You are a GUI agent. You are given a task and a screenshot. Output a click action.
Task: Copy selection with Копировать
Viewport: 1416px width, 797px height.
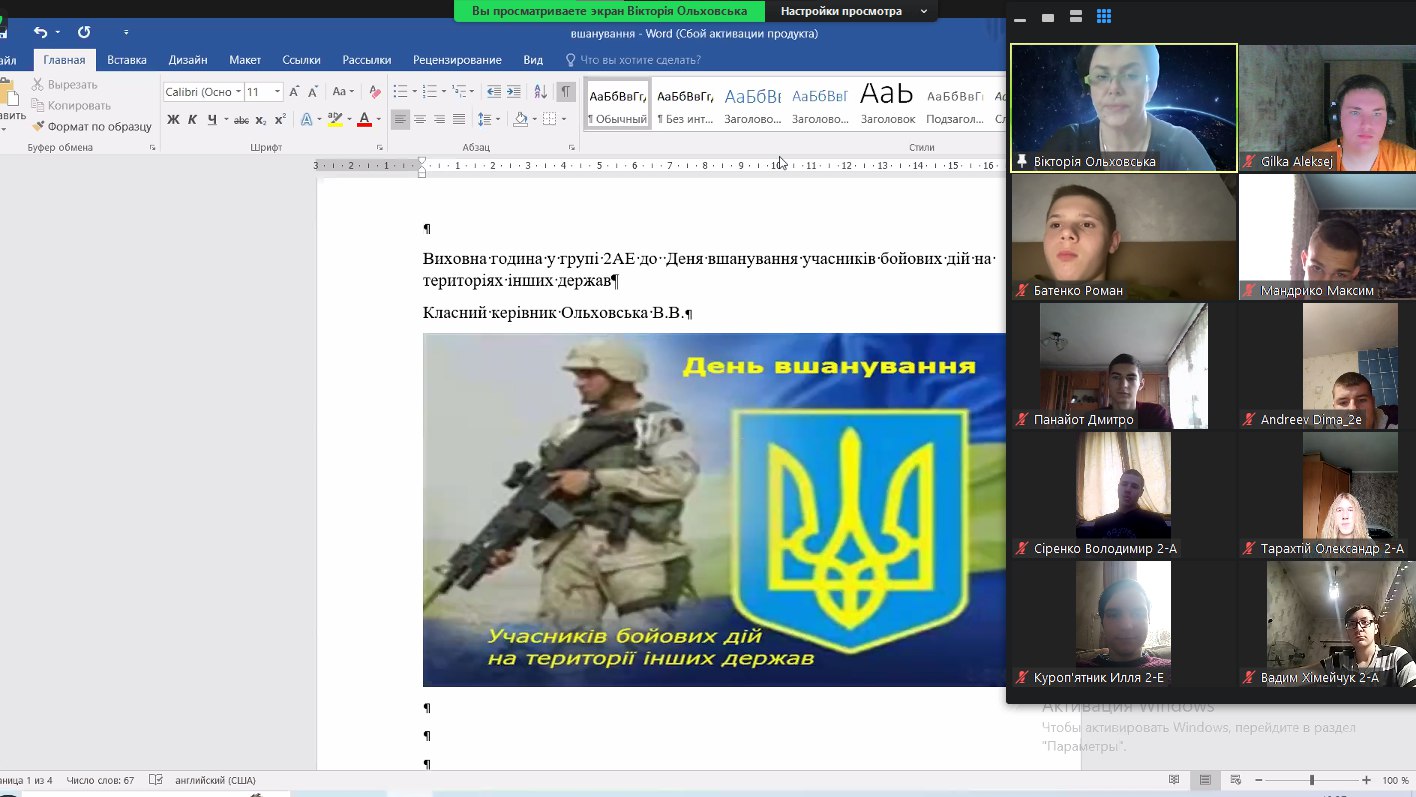[x=71, y=105]
